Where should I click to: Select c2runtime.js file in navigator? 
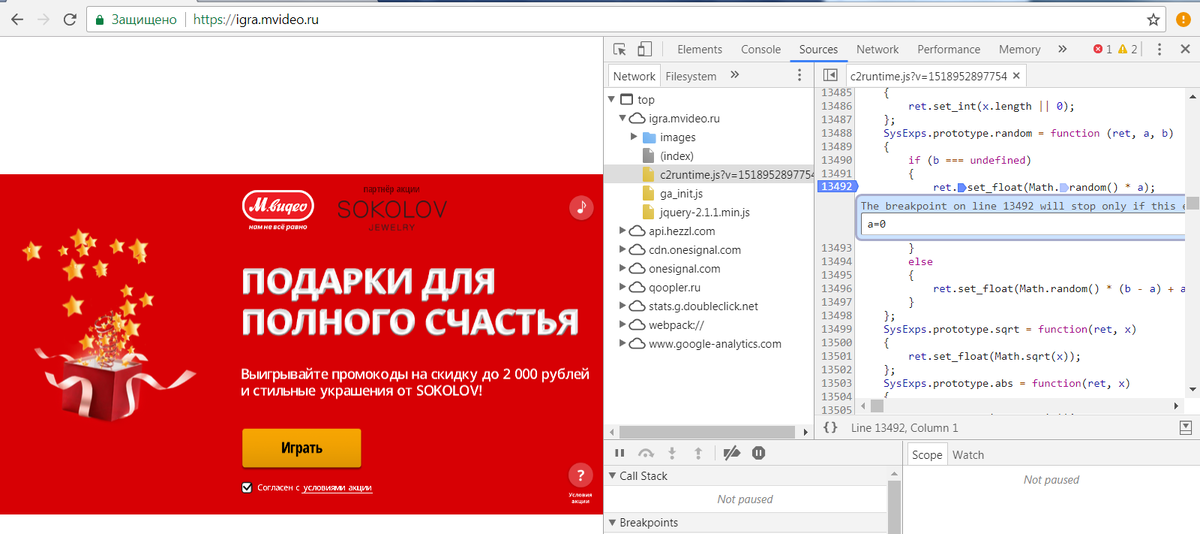737,174
